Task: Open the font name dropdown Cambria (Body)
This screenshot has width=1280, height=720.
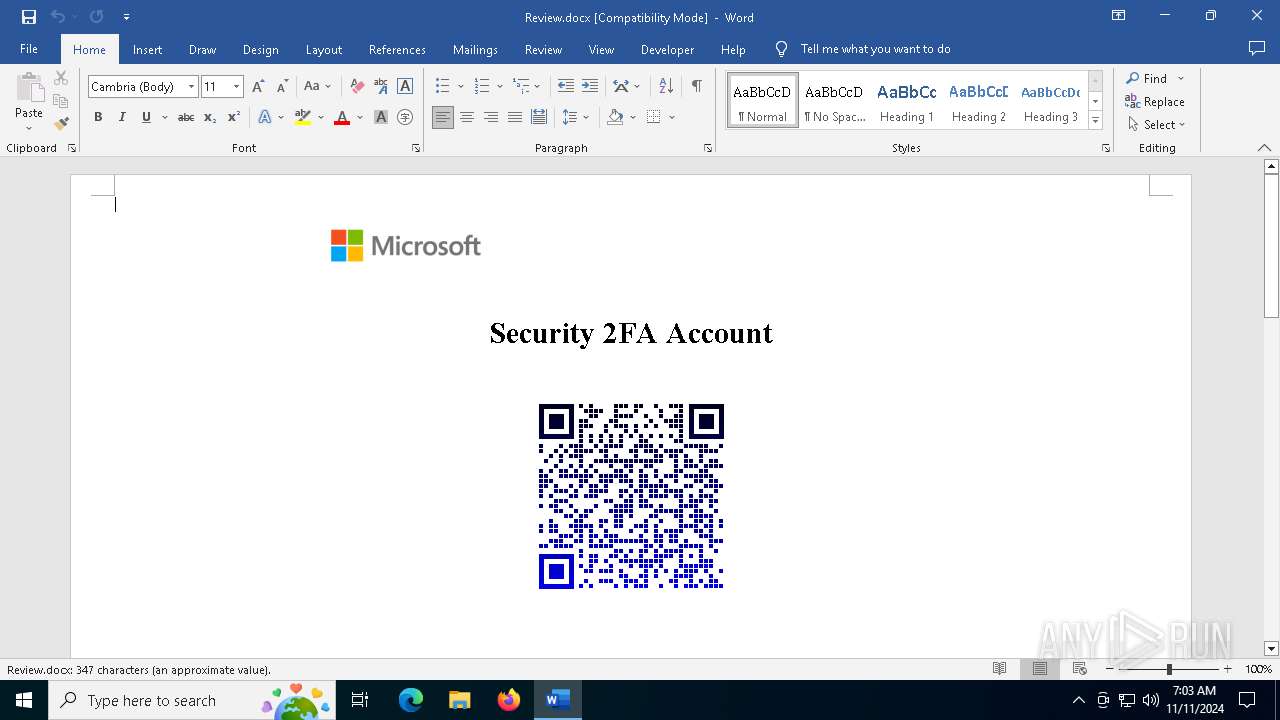Action: pos(191,87)
